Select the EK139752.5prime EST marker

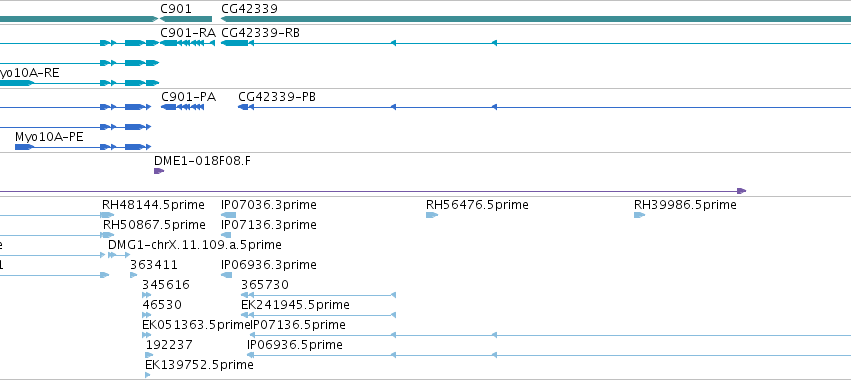(148, 375)
